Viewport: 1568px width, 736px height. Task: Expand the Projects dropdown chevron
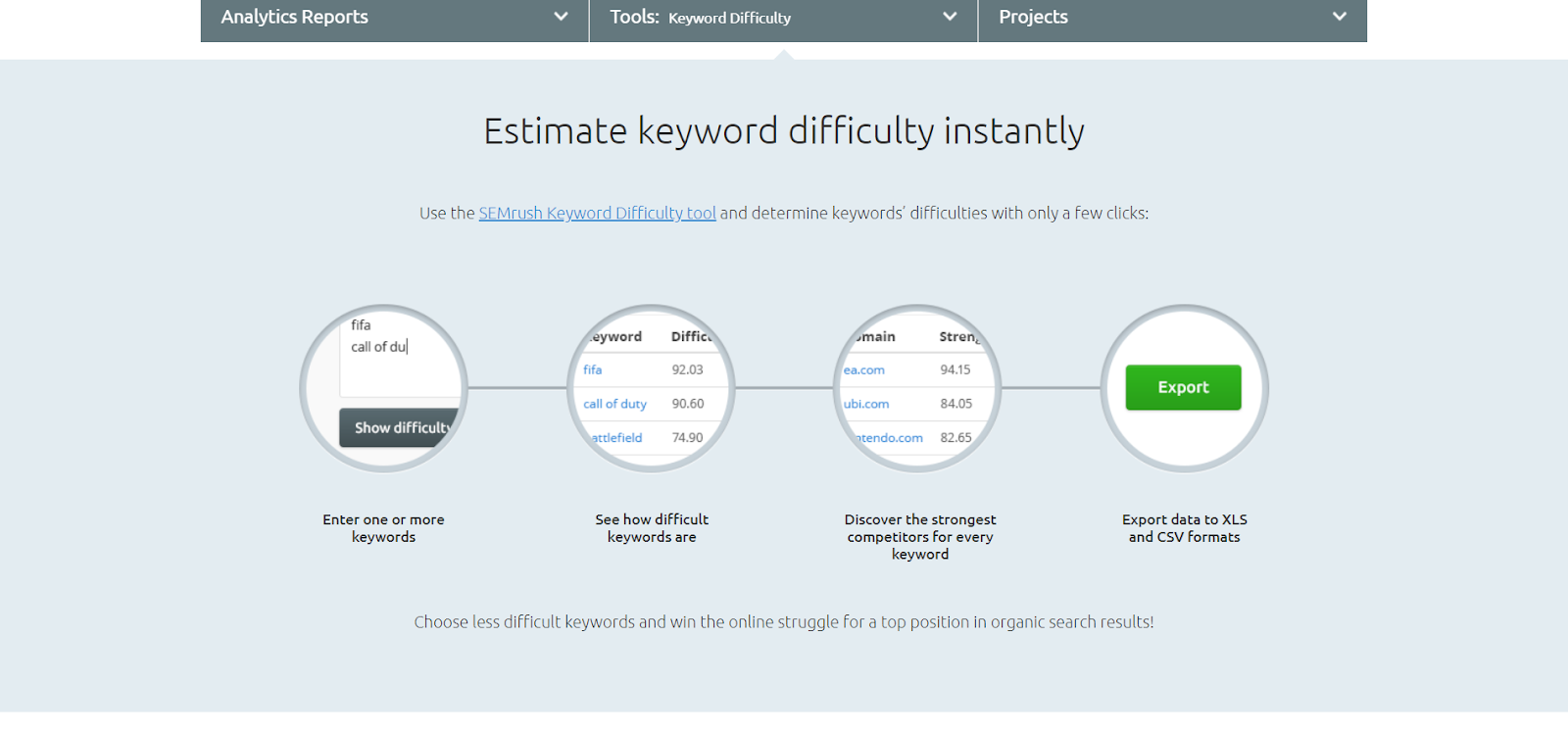(1340, 17)
